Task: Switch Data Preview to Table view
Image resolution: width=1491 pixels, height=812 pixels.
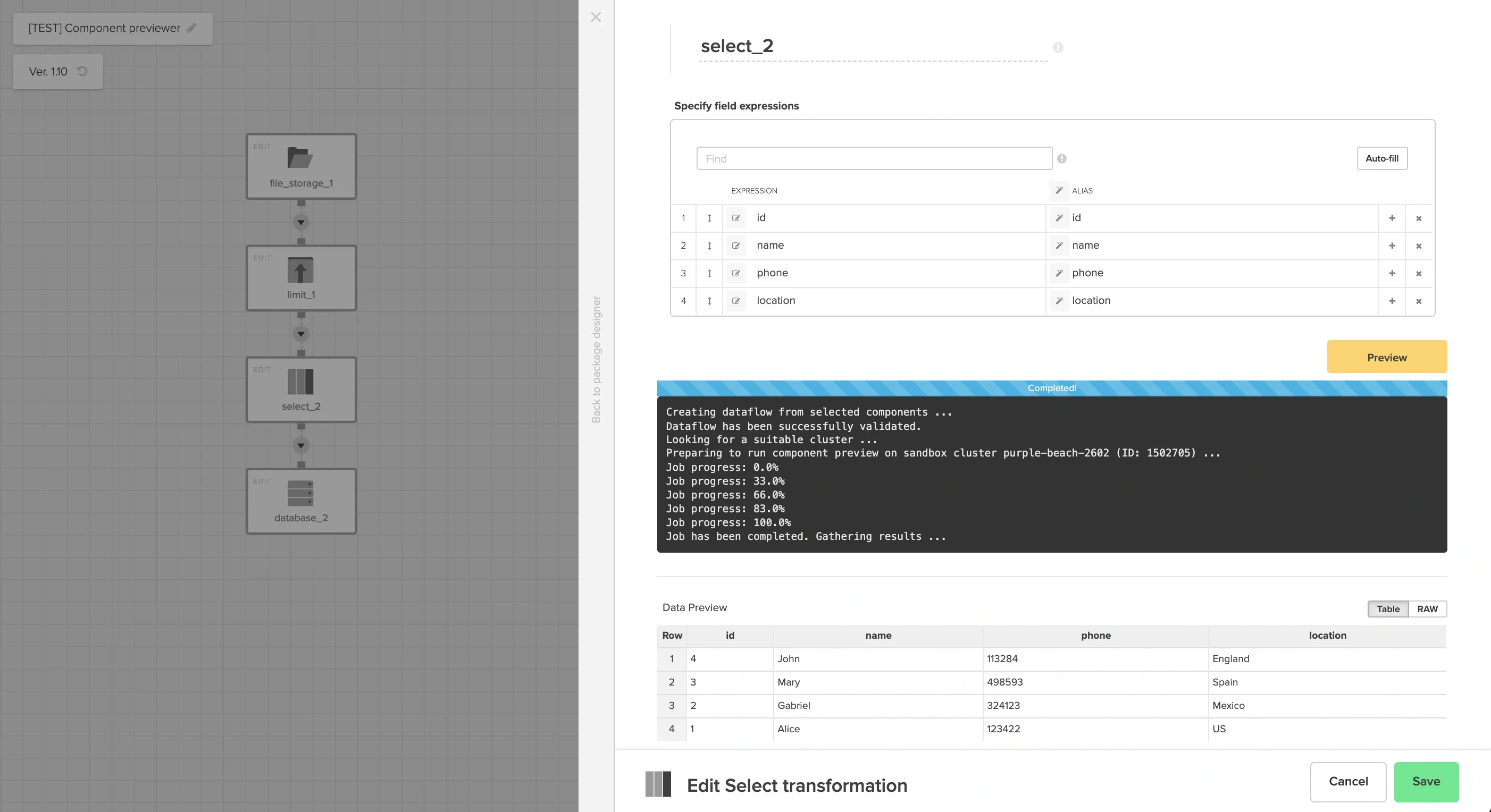Action: [x=1388, y=609]
